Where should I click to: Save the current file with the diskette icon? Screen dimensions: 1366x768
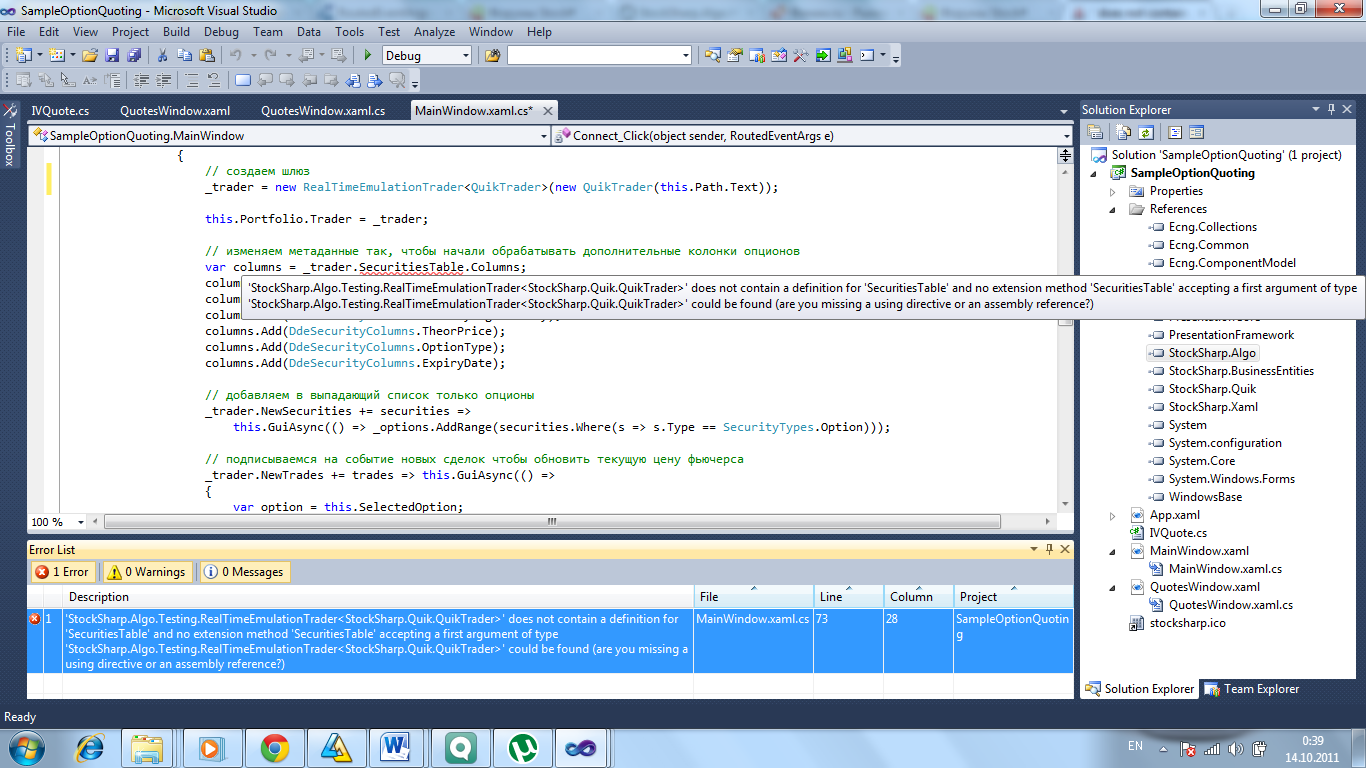[110, 56]
